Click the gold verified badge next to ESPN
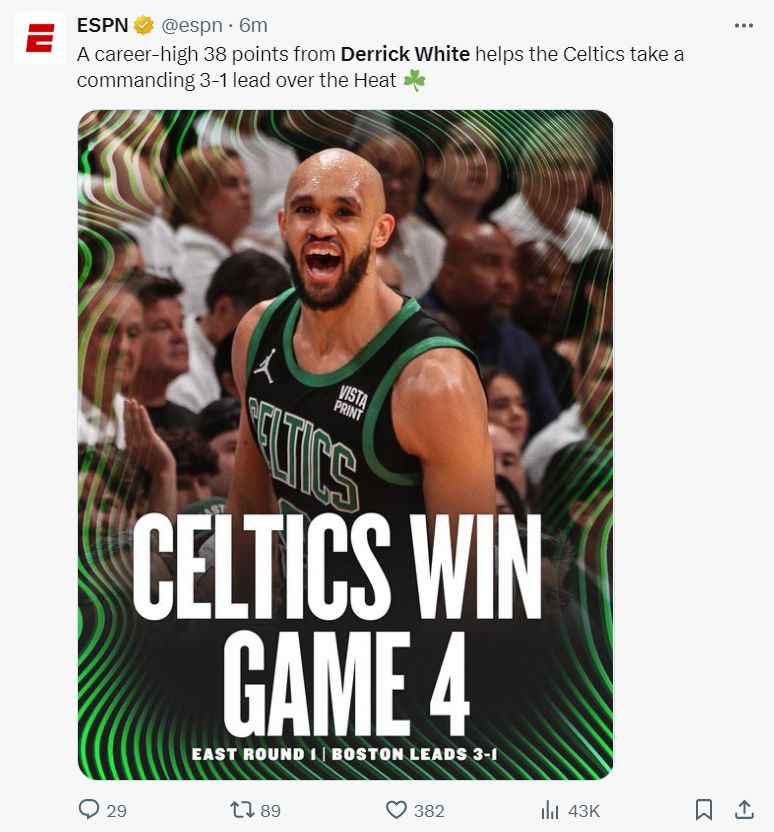 (143, 25)
